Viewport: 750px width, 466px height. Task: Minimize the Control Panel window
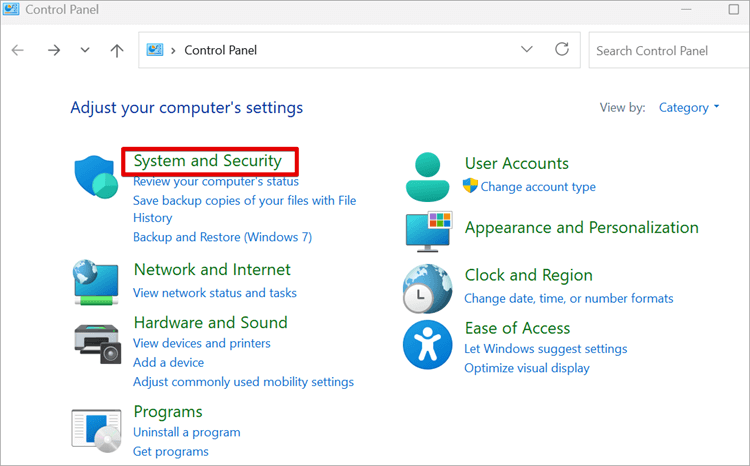pos(686,10)
